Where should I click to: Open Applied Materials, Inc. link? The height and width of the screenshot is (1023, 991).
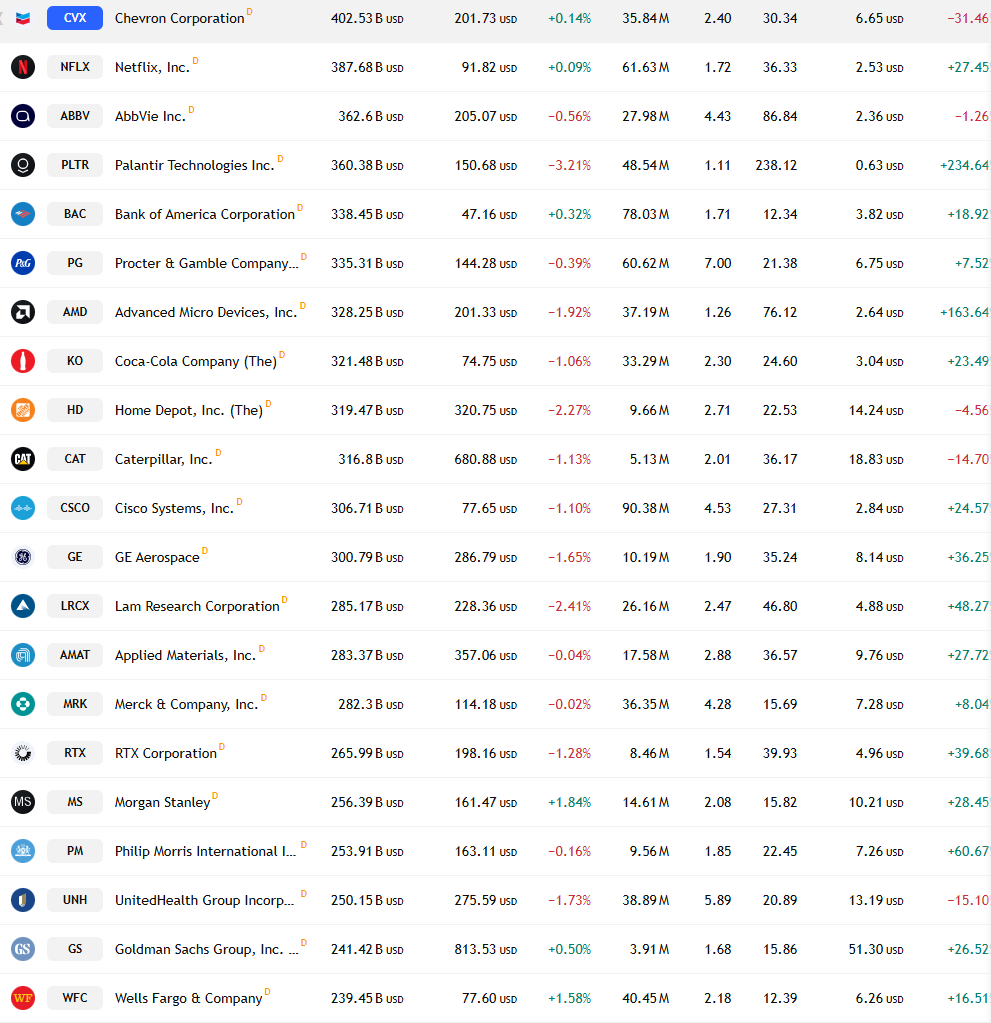click(x=185, y=655)
